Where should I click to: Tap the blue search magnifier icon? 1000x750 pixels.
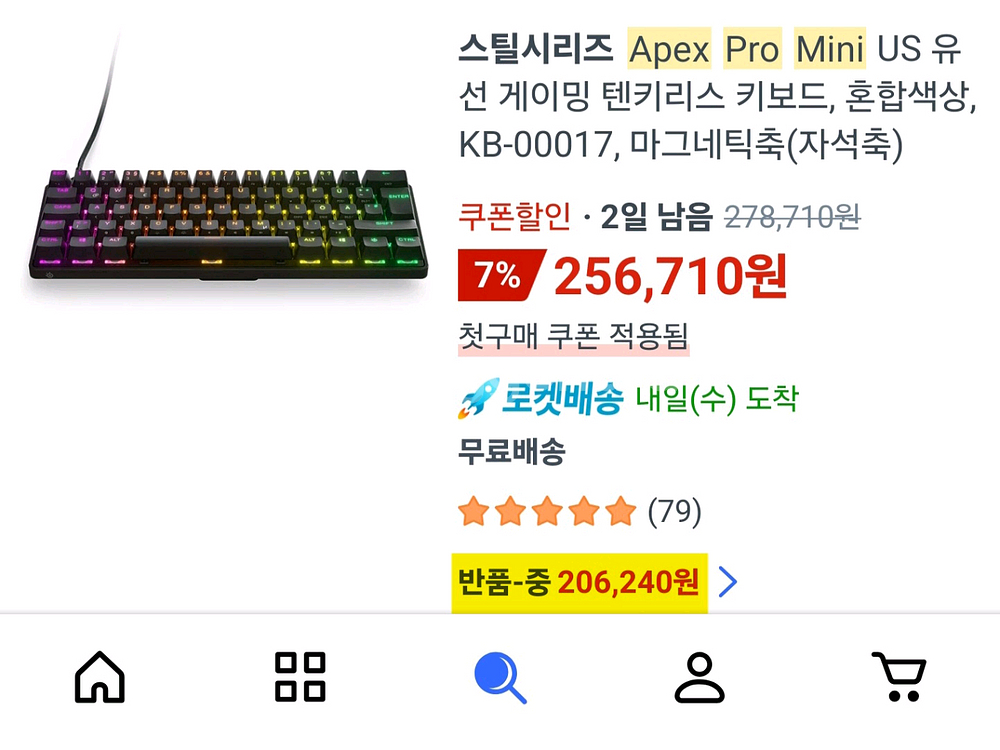[x=500, y=677]
